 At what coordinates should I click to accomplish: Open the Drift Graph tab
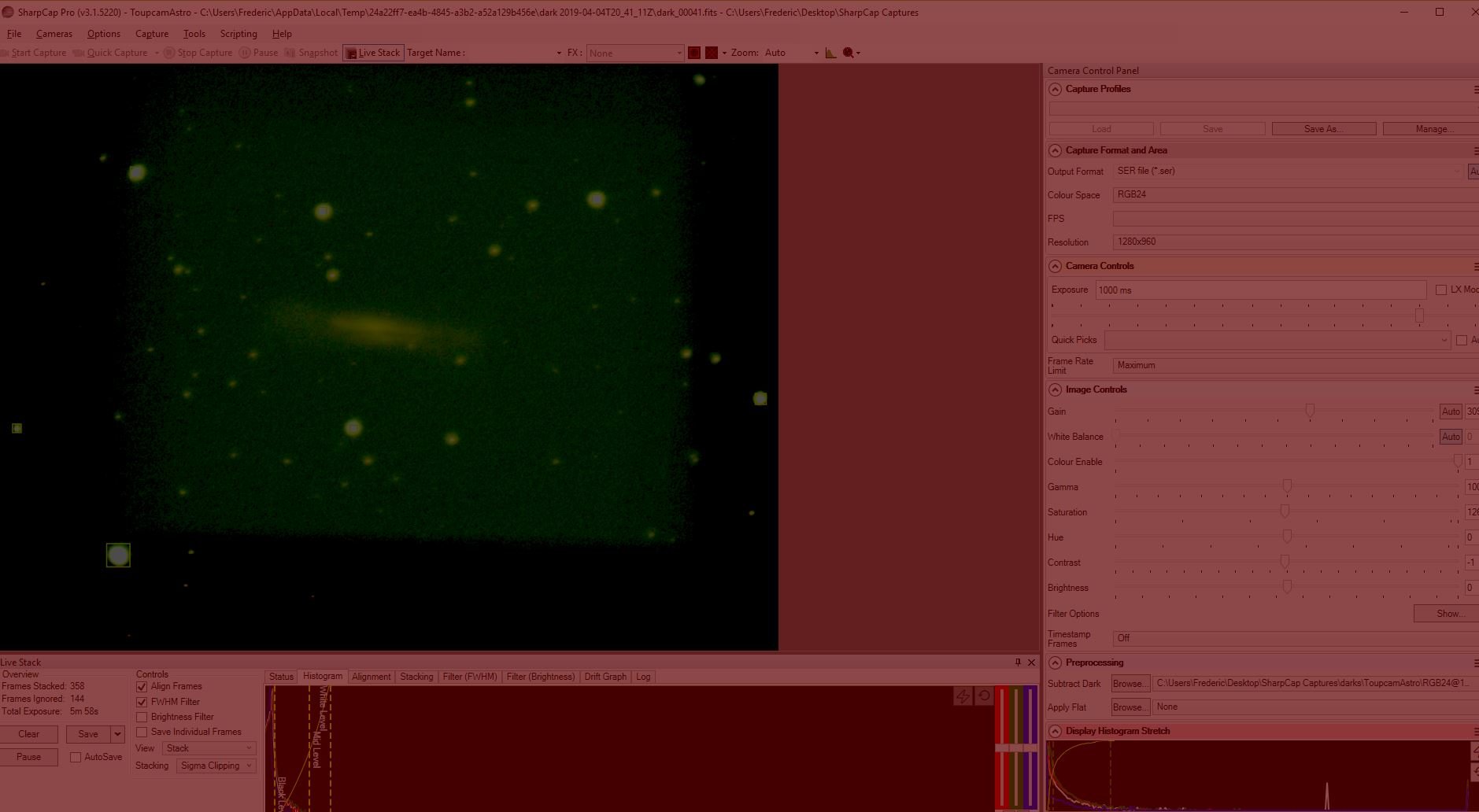[605, 677]
